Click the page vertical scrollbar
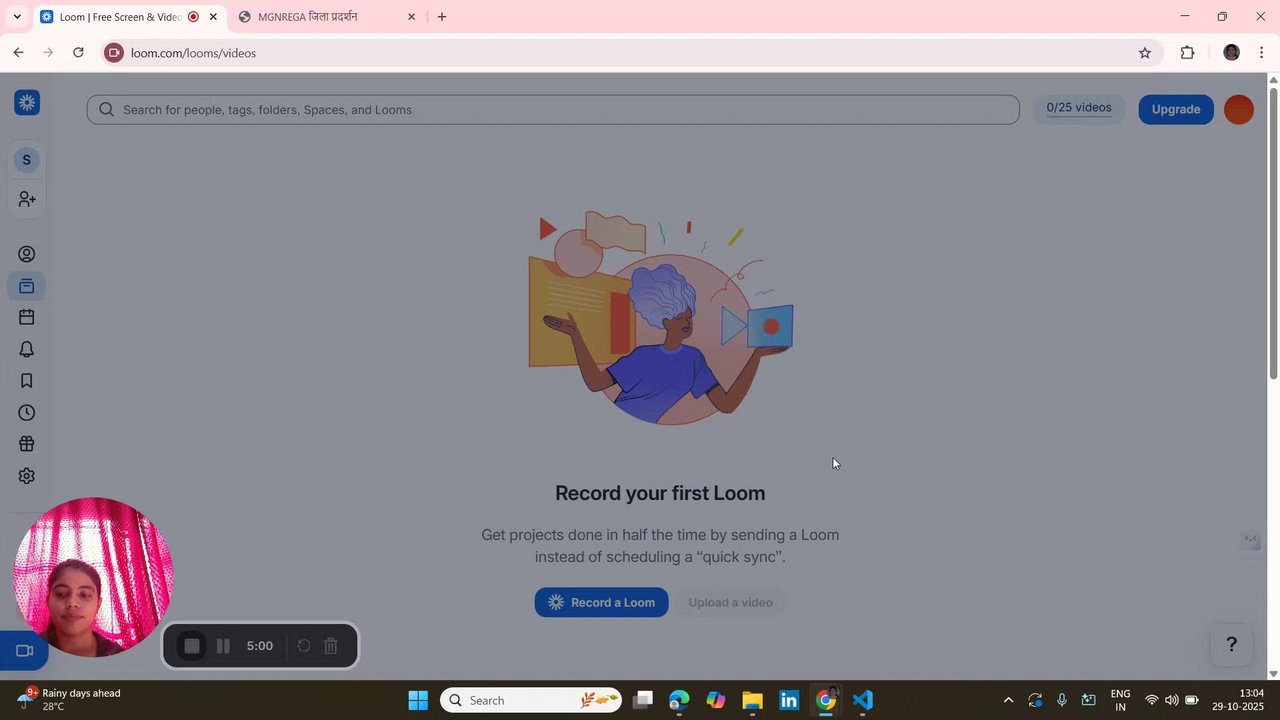The height and width of the screenshot is (720, 1280). pyautogui.click(x=1274, y=233)
